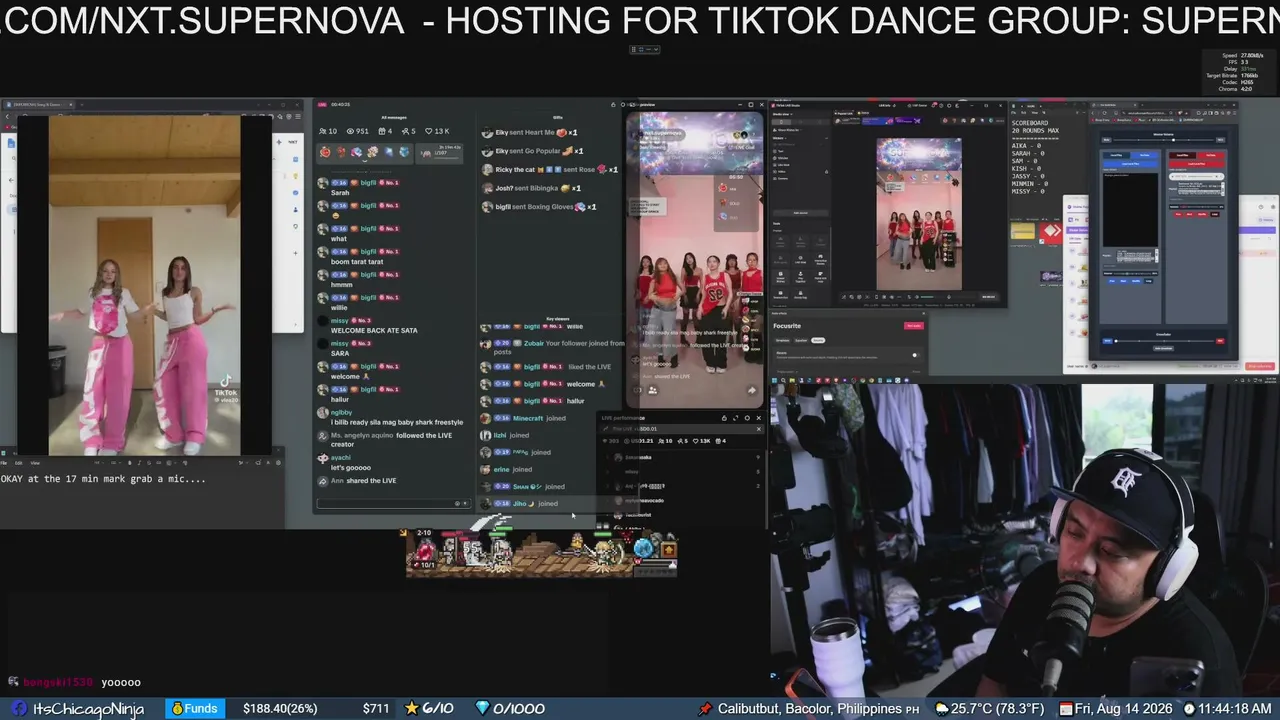This screenshot has width=1280, height=720.
Task: Click the Funds button in the bottom bar
Action: 195,708
